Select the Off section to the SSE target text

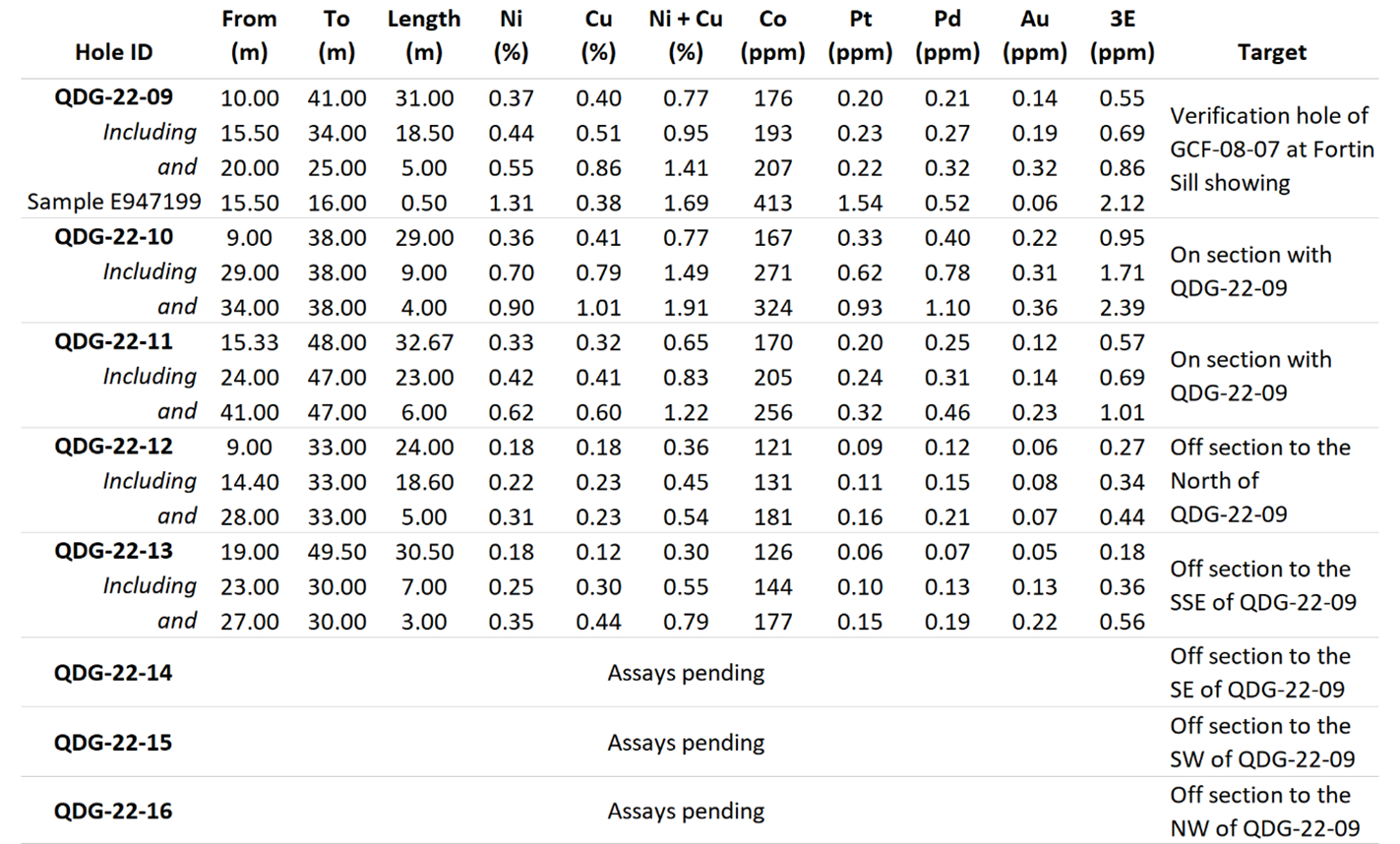tap(1263, 585)
